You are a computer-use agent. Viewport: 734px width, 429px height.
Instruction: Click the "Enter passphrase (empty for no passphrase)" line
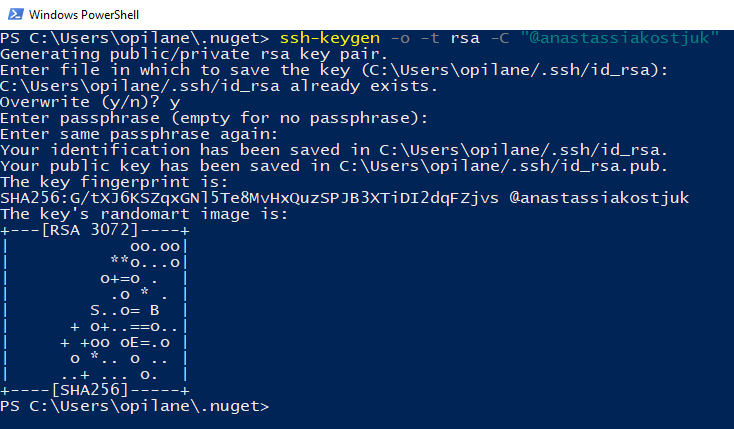[x=214, y=118]
